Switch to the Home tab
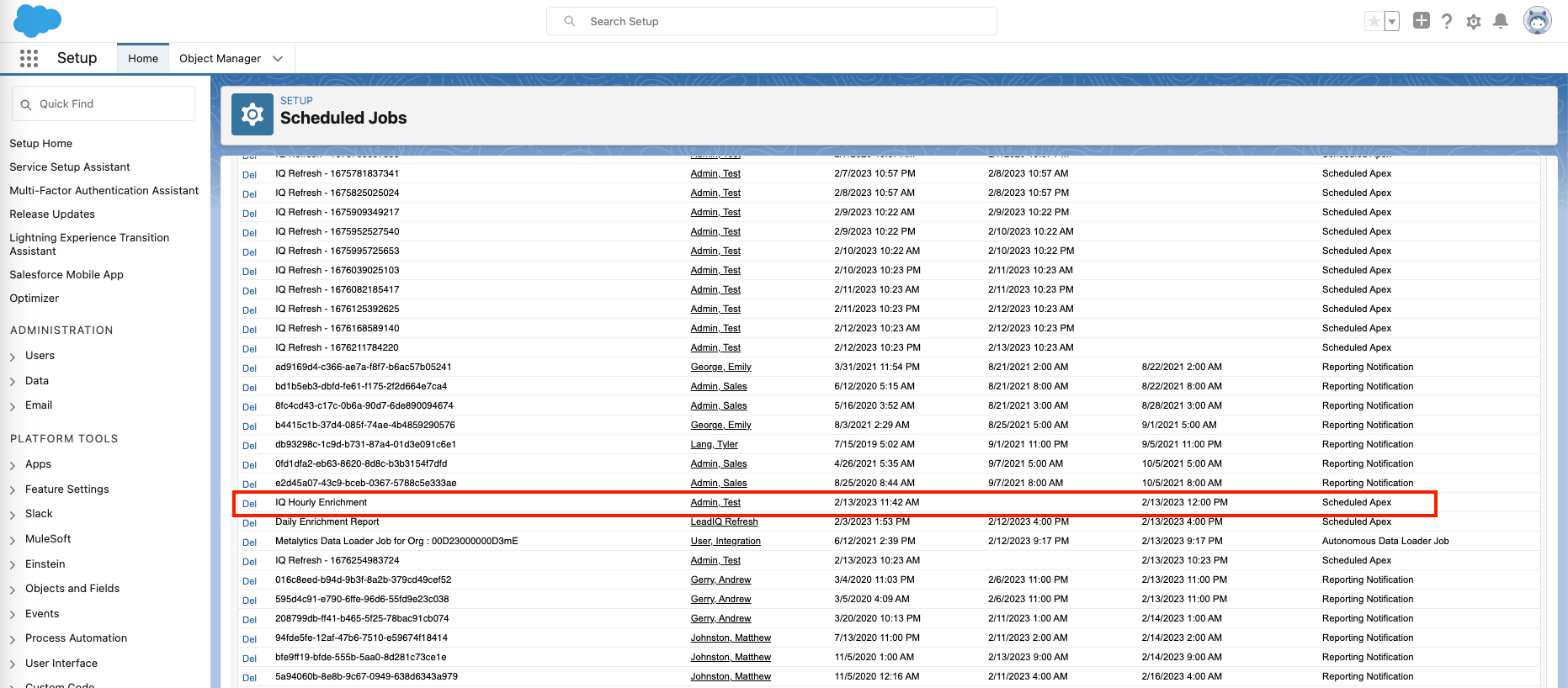Viewport: 1568px width, 688px height. (x=143, y=59)
